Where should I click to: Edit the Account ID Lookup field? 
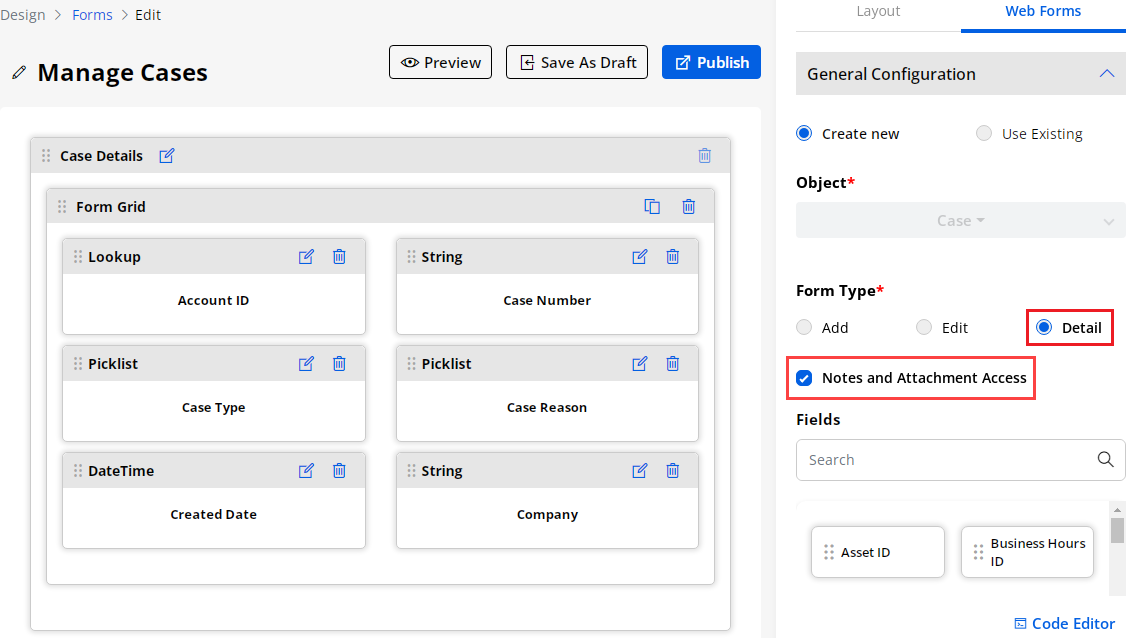point(306,257)
